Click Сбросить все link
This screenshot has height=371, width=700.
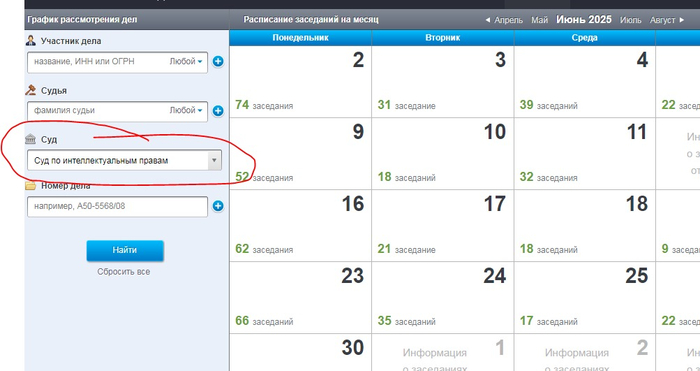(124, 271)
